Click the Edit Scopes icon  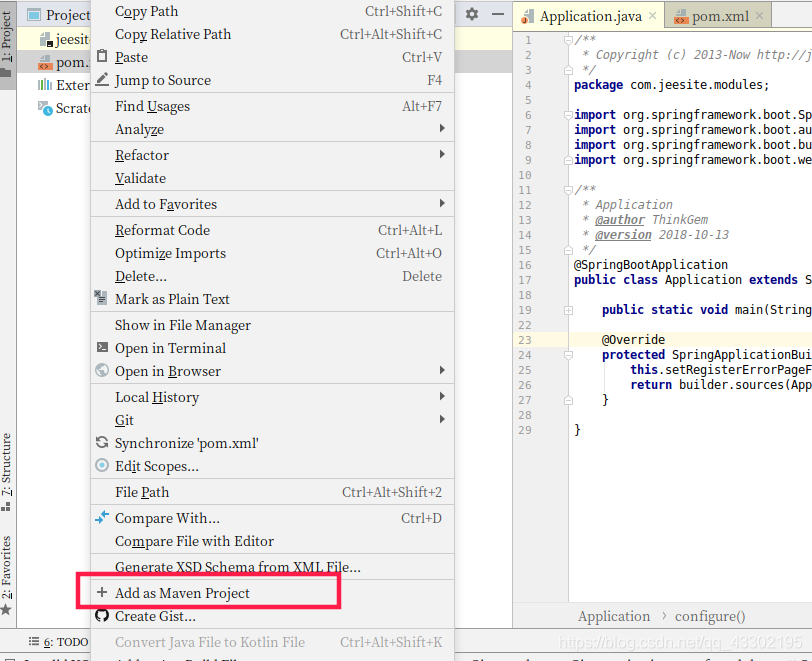(x=101, y=466)
